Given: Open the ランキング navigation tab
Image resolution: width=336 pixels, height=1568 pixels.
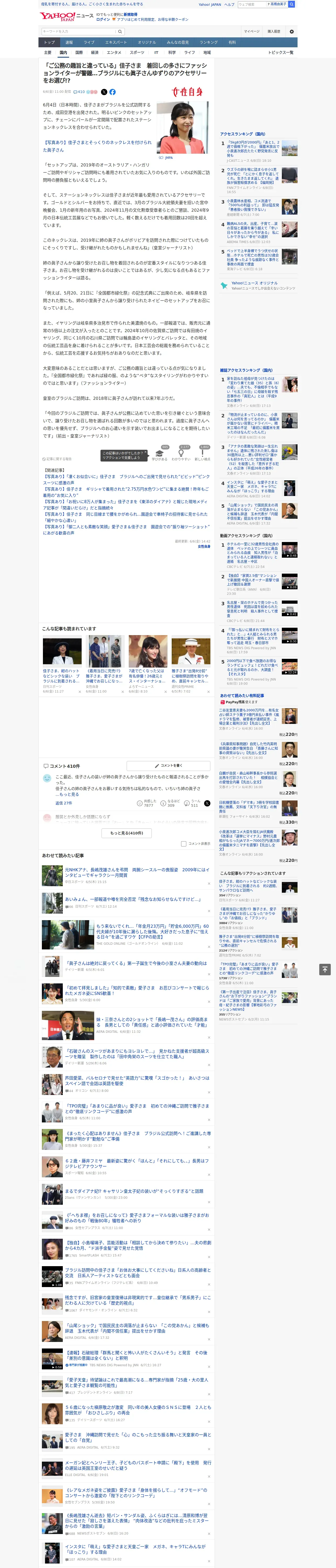Looking at the screenshot, I should [209, 42].
